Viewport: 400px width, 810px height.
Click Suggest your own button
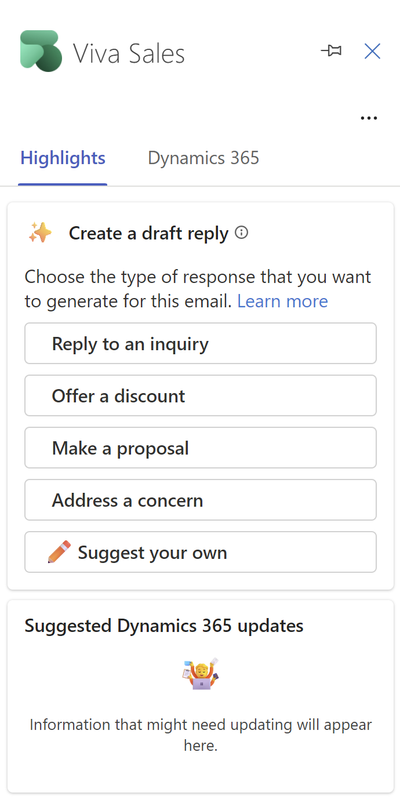(x=201, y=552)
